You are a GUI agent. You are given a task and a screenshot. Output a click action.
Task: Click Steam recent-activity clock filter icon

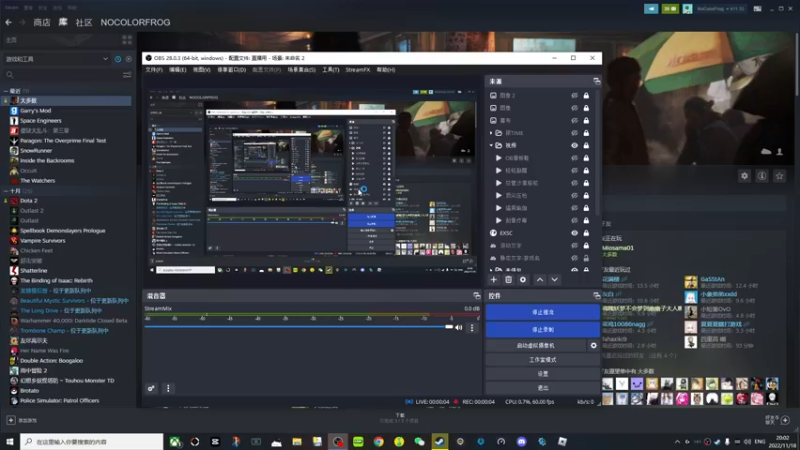point(118,59)
